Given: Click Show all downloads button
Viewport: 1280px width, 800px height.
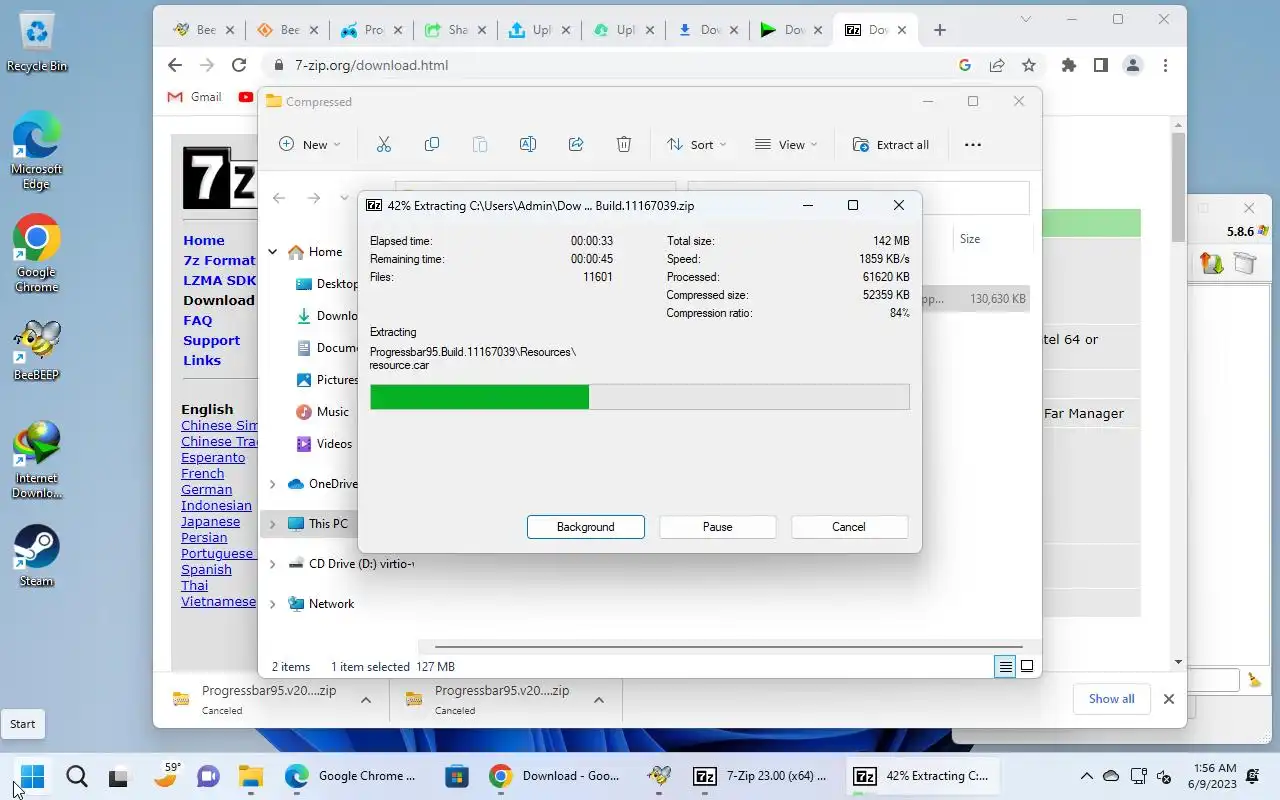Looking at the screenshot, I should pyautogui.click(x=1111, y=699).
